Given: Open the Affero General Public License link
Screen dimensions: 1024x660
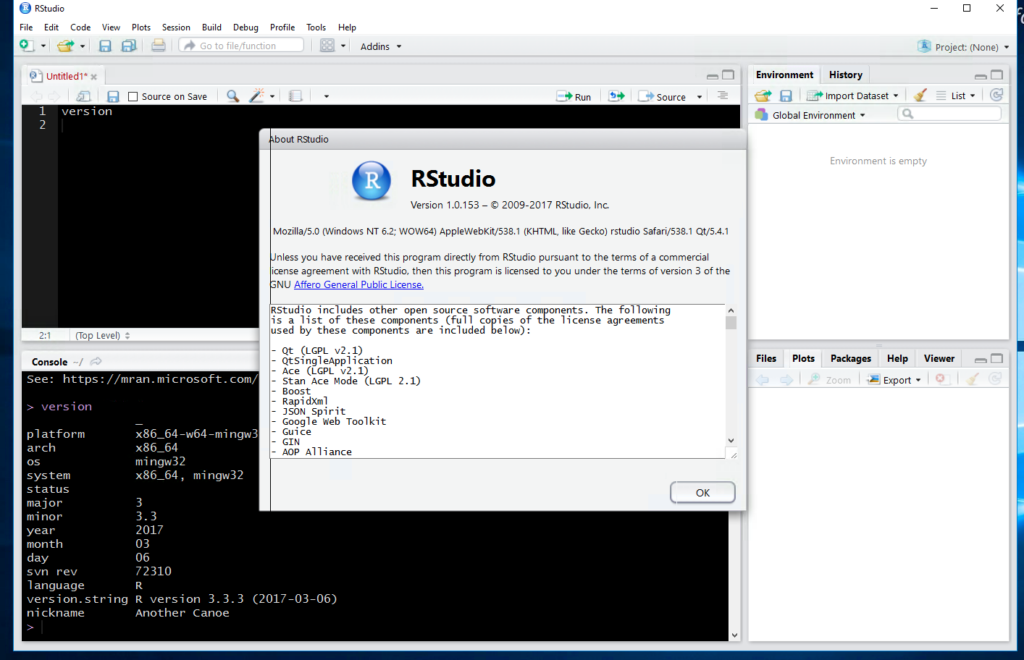Looking at the screenshot, I should [359, 285].
